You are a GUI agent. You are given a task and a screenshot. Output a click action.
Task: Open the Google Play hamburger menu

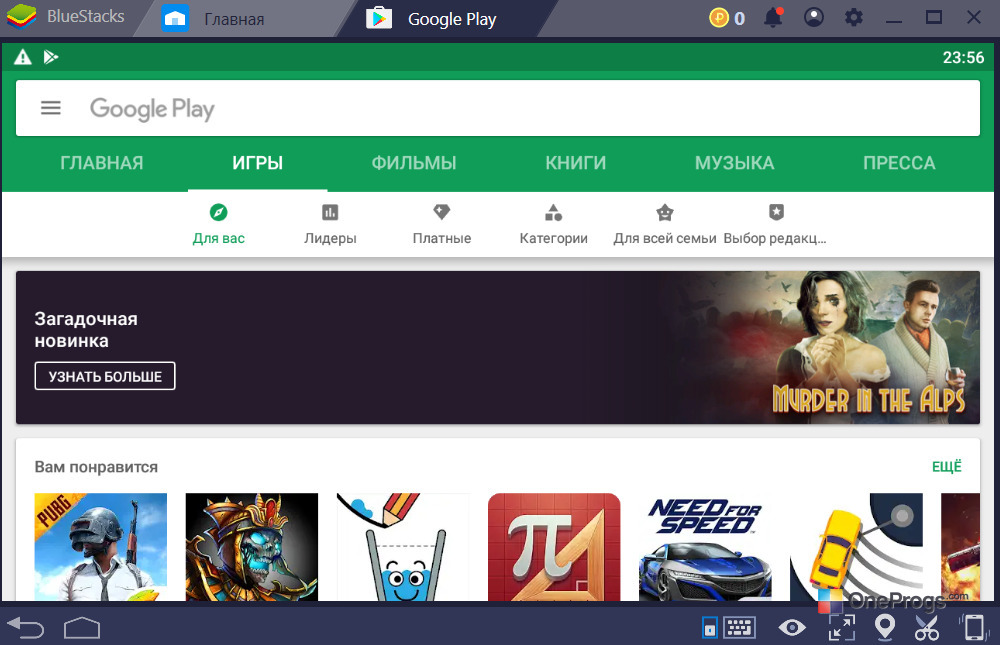click(x=51, y=108)
